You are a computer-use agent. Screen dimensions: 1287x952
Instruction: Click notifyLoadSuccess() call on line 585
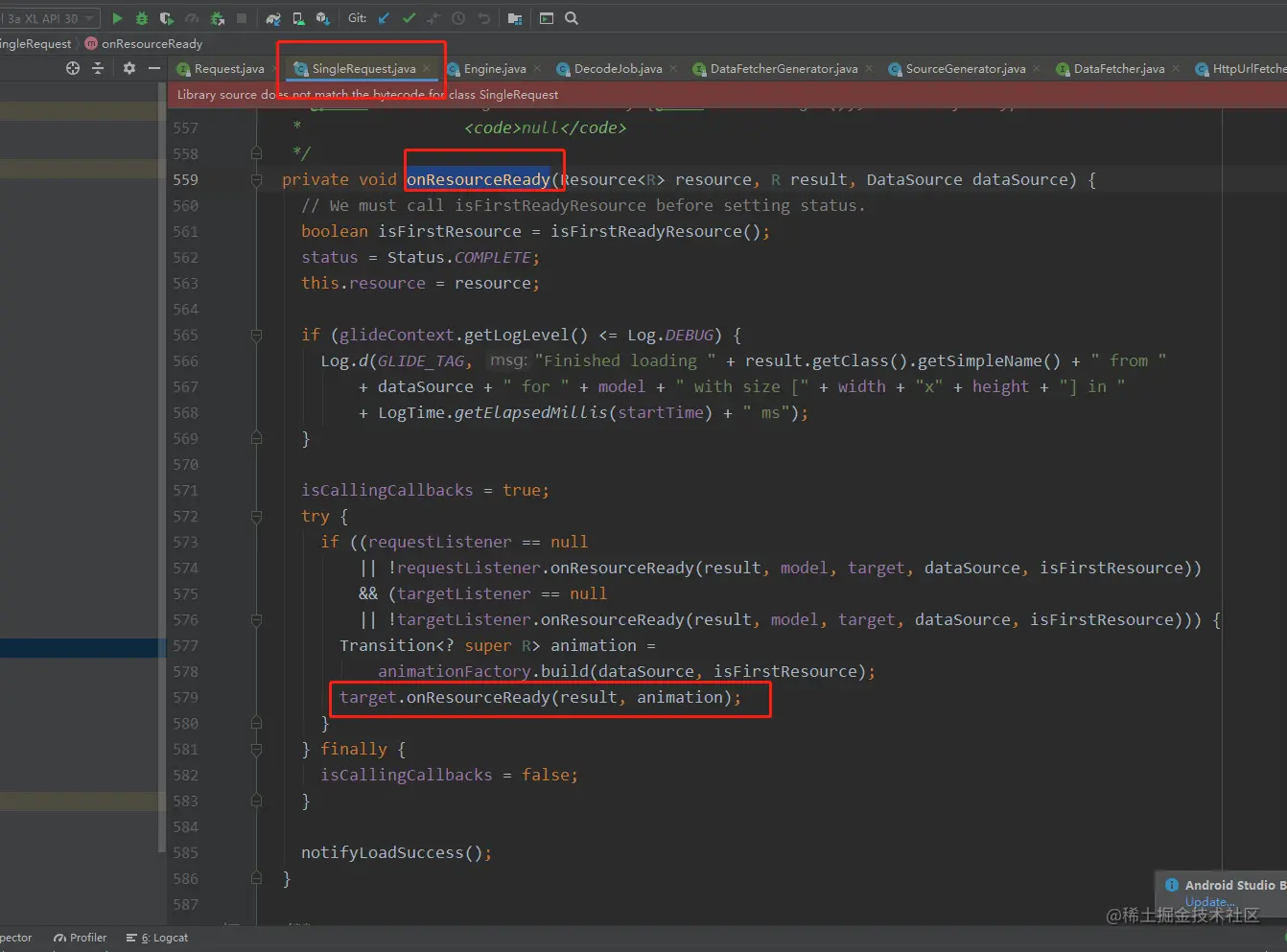pyautogui.click(x=396, y=852)
